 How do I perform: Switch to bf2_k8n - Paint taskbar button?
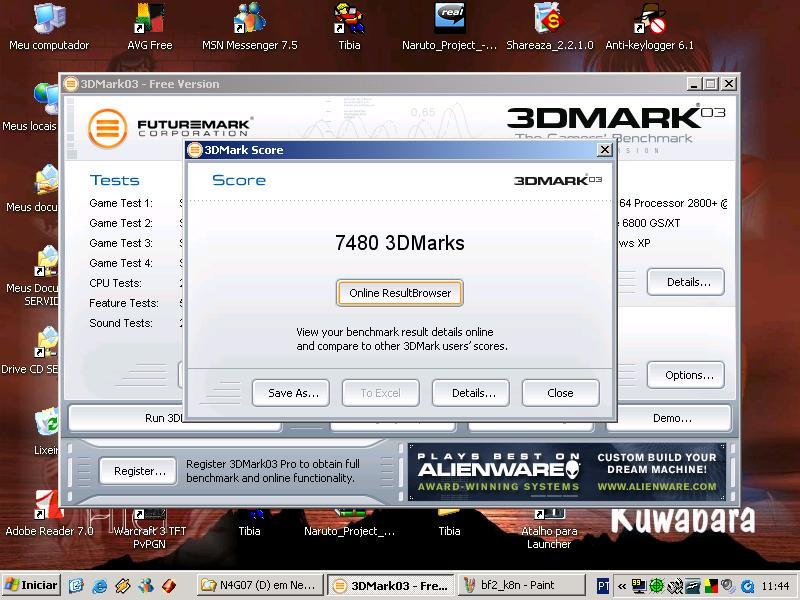[520, 585]
